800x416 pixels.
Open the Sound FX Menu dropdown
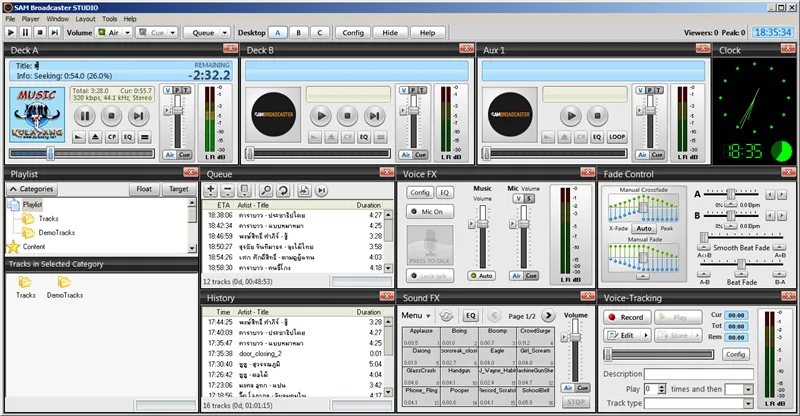point(416,315)
